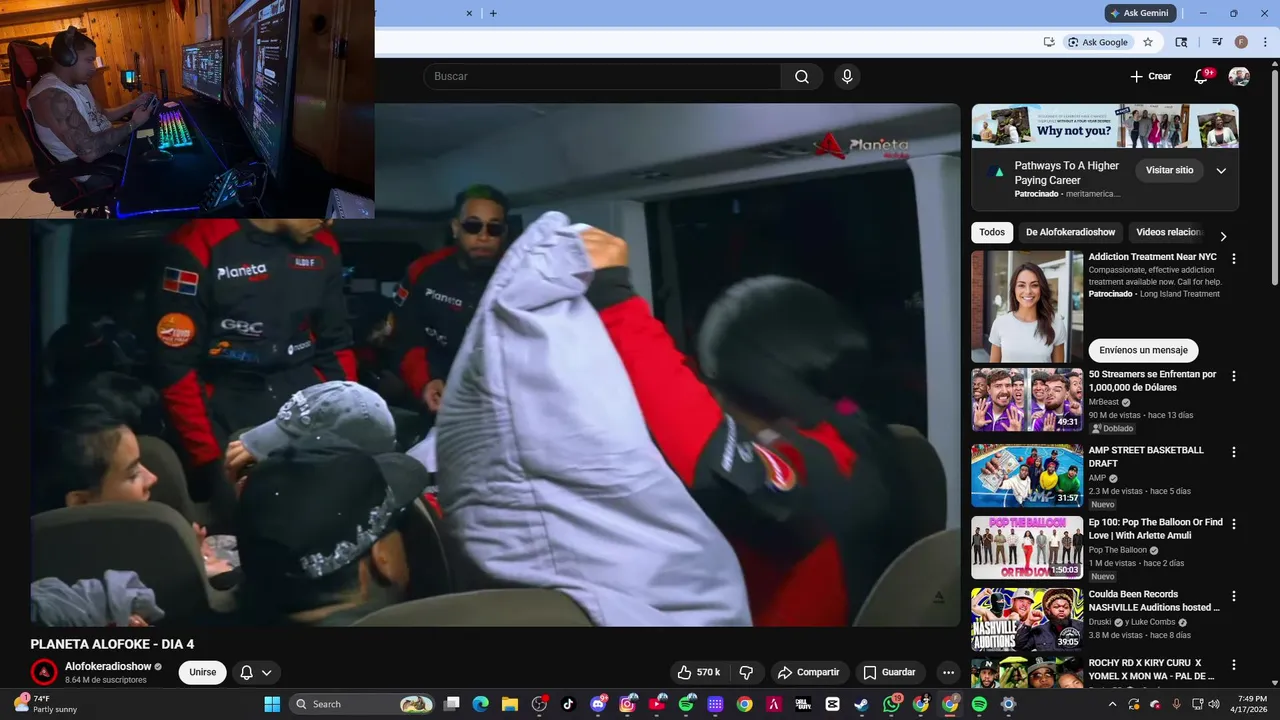Open WhatsApp from taskbar
Image resolution: width=1280 pixels, height=720 pixels.
891,704
